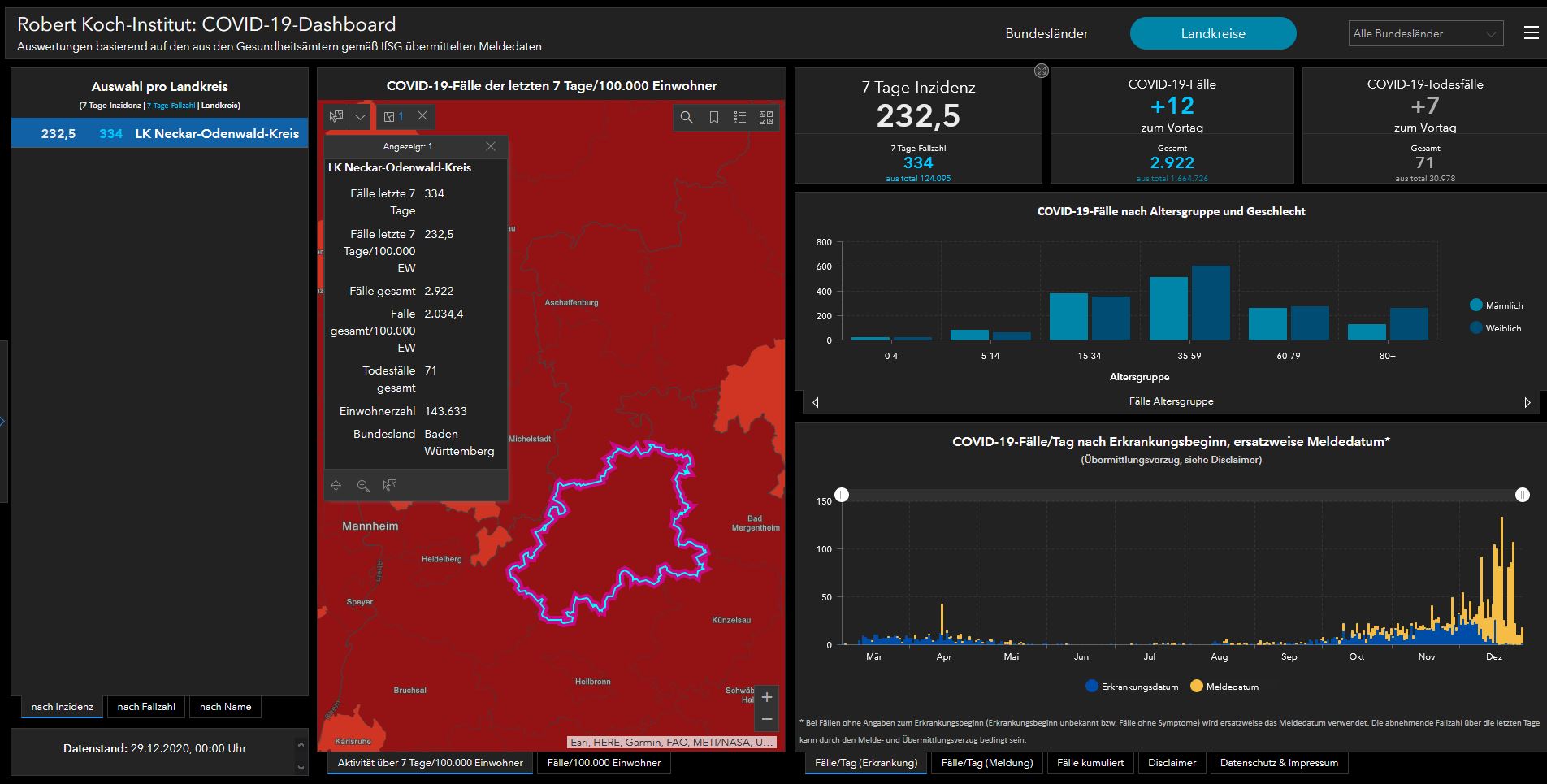This screenshot has height=784, width=1547.
Task: Click Einwohnerzahl value 143.633
Action: (x=446, y=411)
